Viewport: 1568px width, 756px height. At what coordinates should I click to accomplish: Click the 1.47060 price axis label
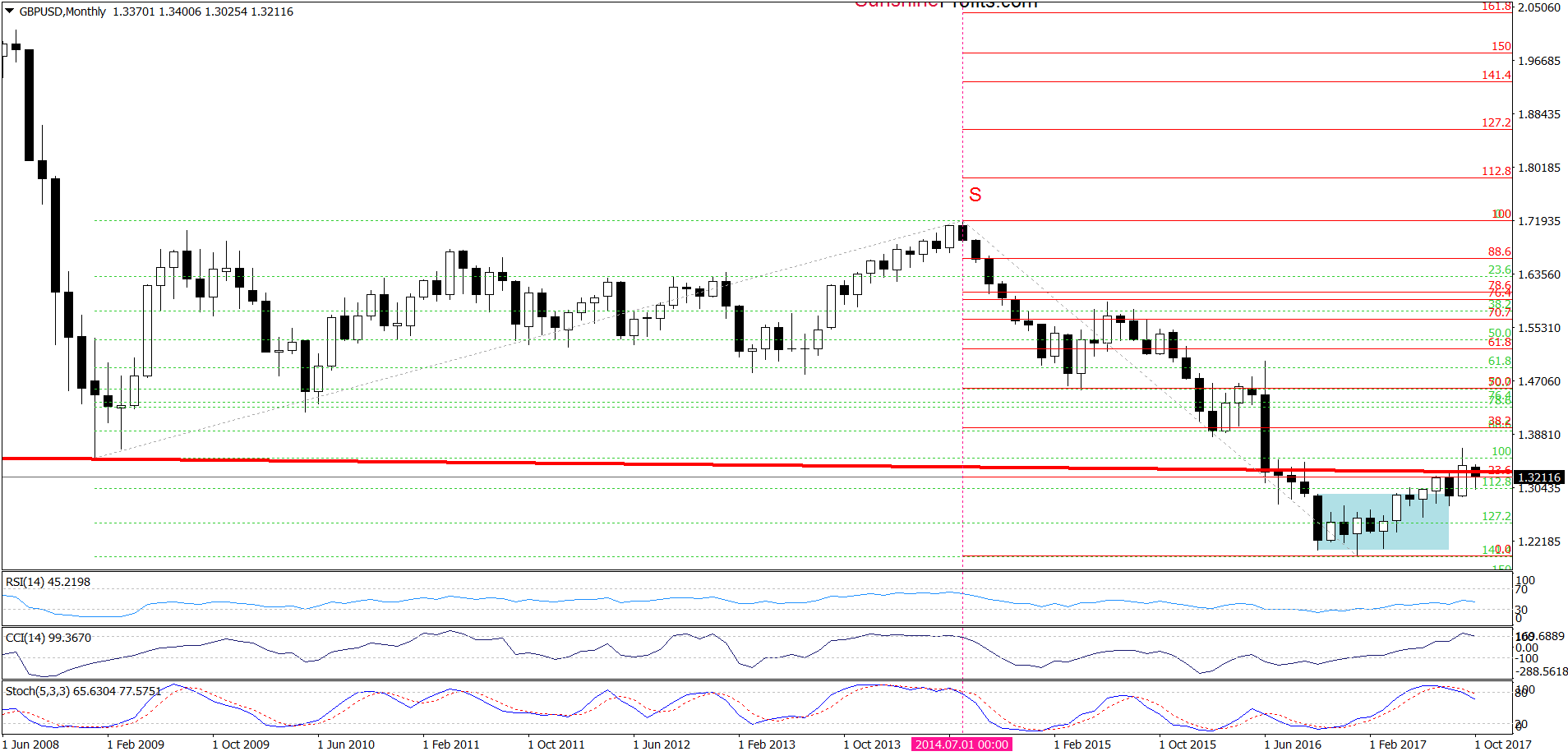1538,381
